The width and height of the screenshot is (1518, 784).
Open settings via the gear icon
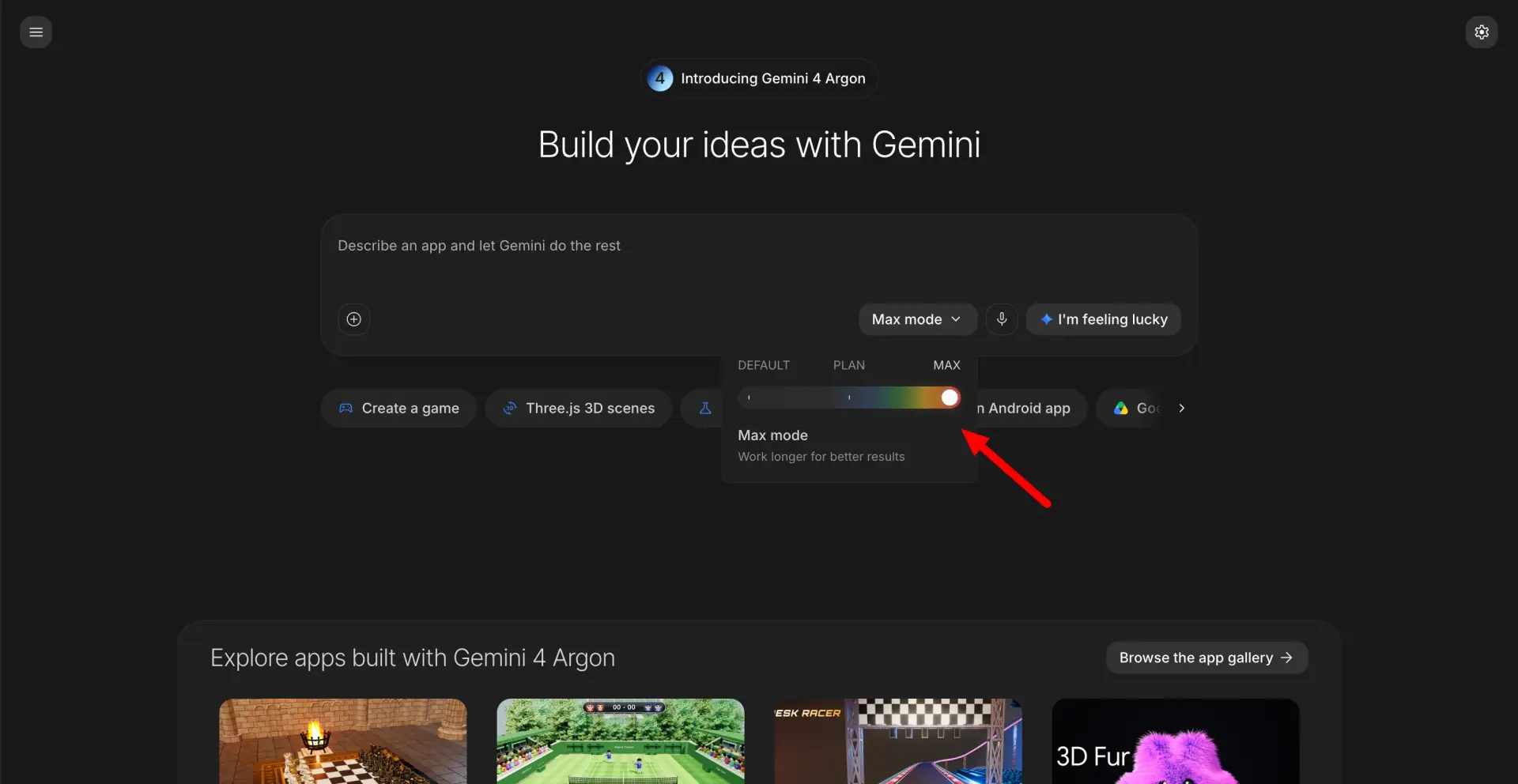[1482, 32]
